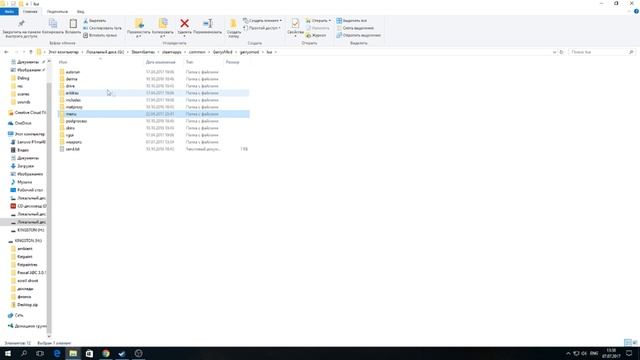
Task: Click Select all (Выделить все)
Action: (x=351, y=20)
